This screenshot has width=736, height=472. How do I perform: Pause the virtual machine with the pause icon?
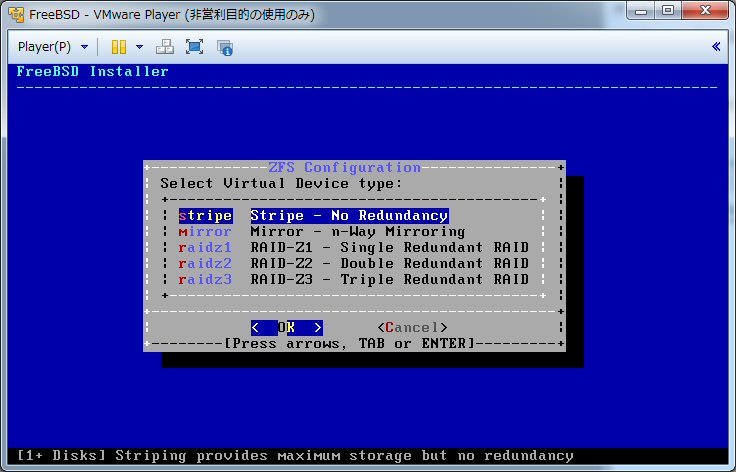point(119,47)
